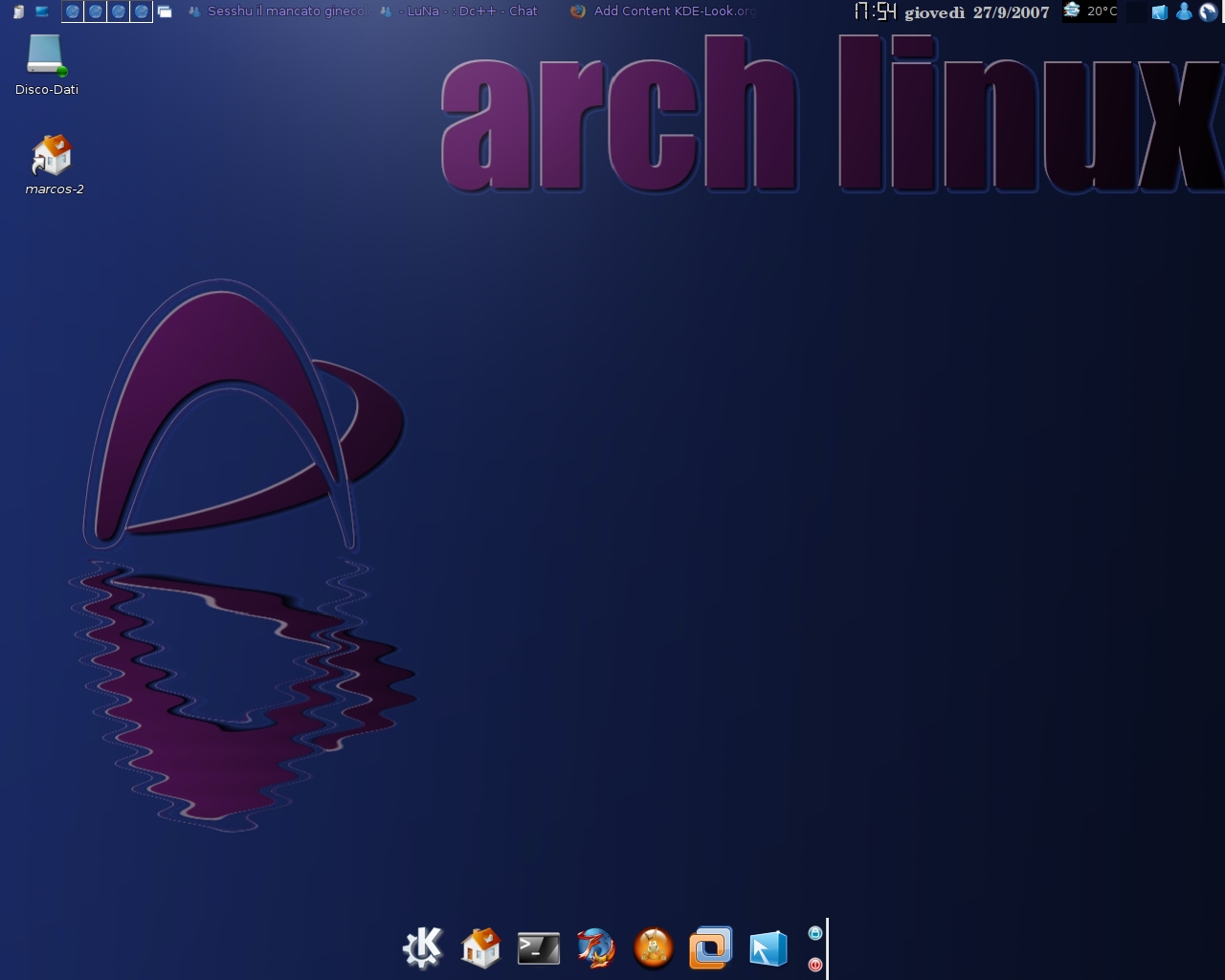
Task: Click the blue cube cursor dock icon
Action: pos(768,948)
